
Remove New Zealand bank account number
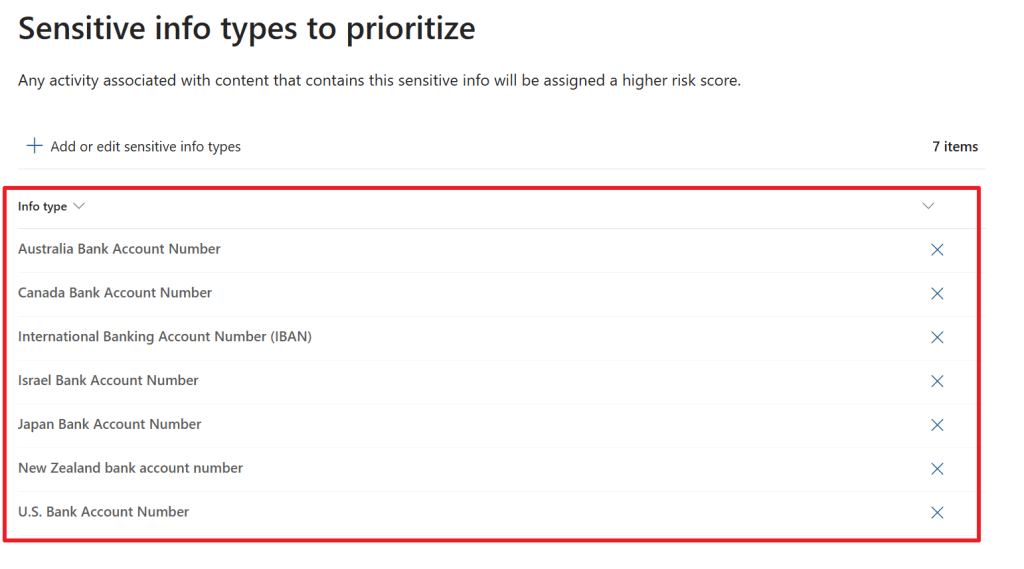coord(937,469)
